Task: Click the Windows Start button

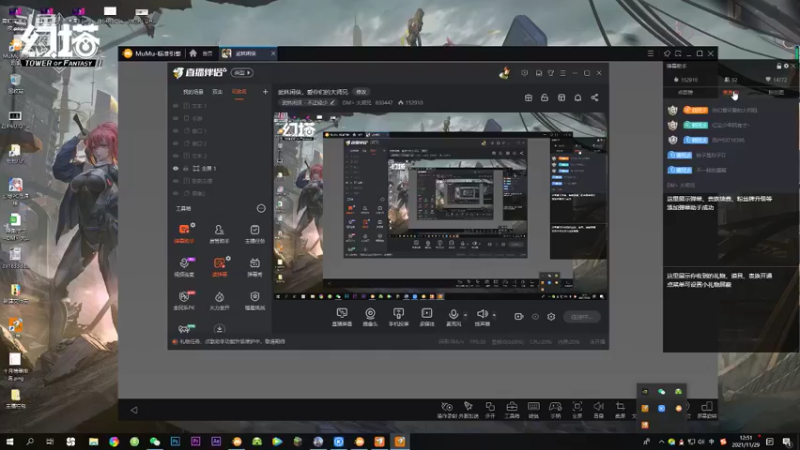Action: [x=9, y=441]
